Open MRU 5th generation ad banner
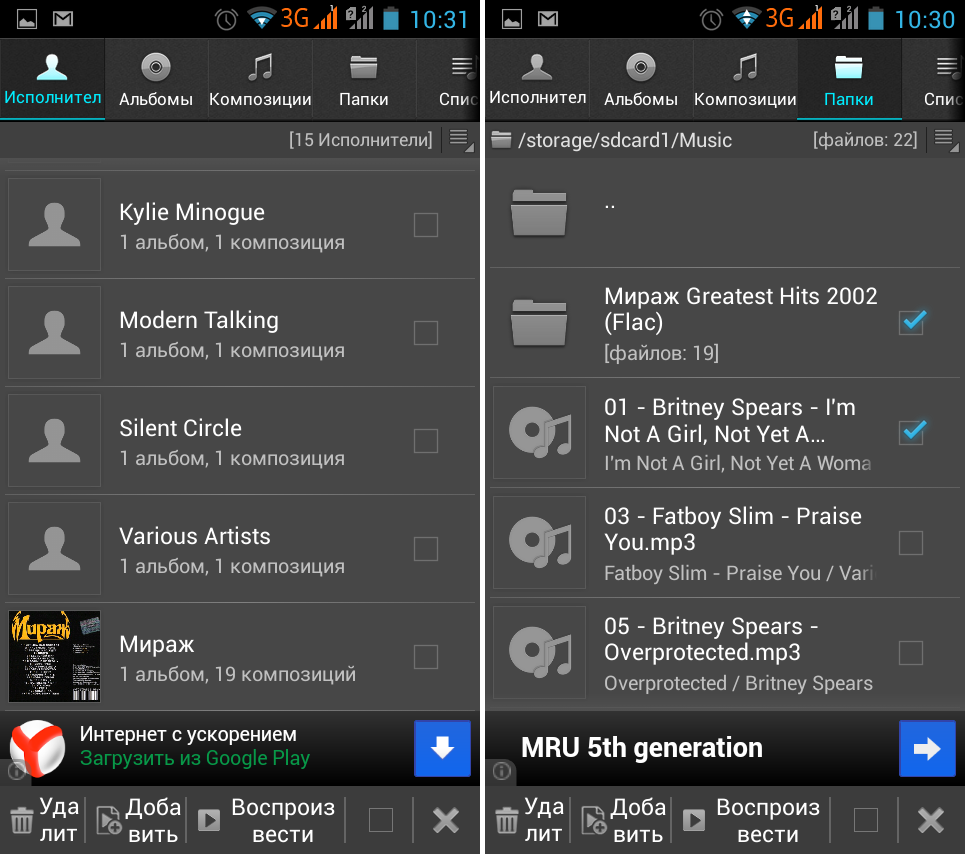 click(725, 748)
